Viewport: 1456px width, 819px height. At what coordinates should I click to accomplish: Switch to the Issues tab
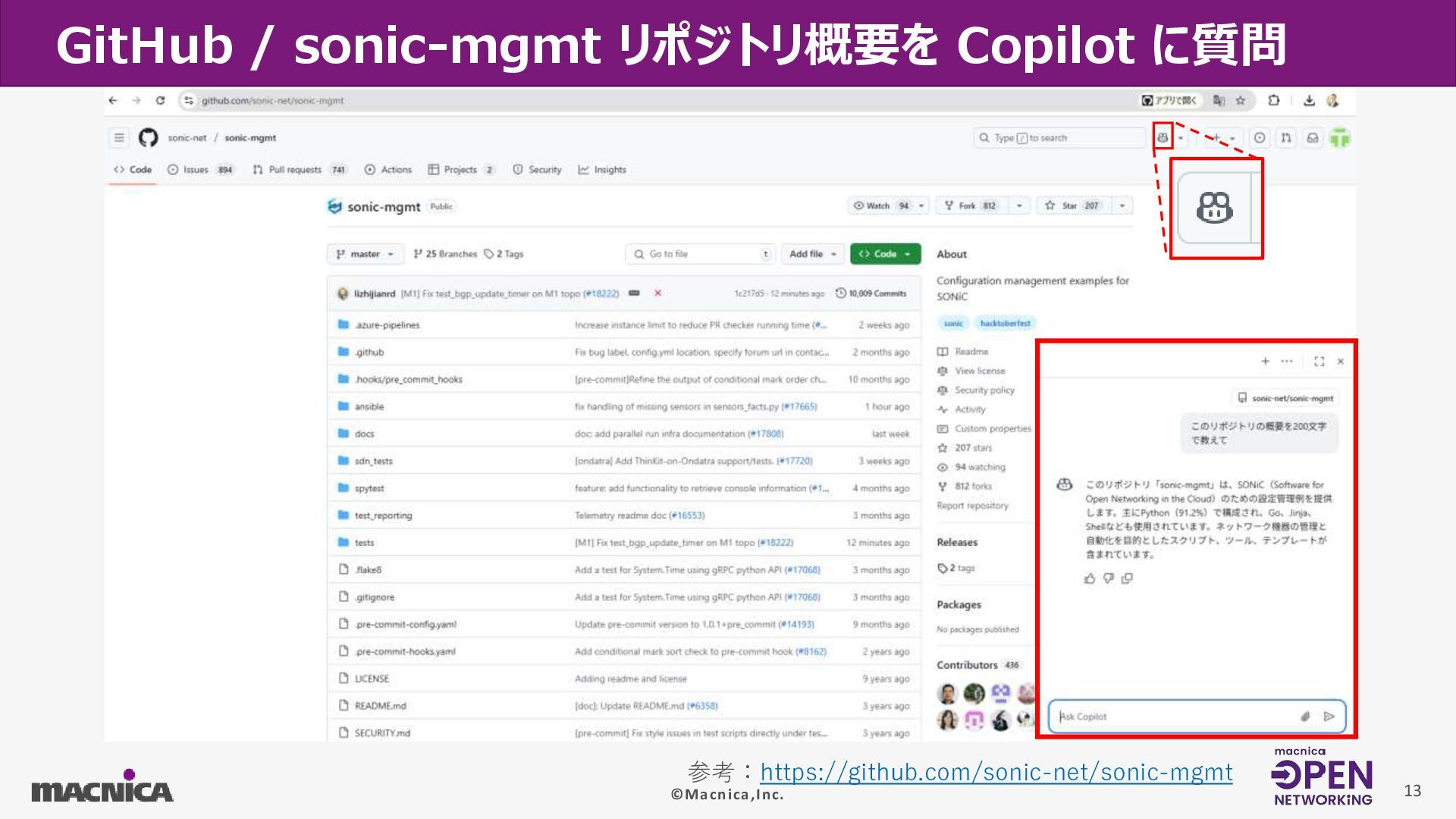tap(195, 170)
